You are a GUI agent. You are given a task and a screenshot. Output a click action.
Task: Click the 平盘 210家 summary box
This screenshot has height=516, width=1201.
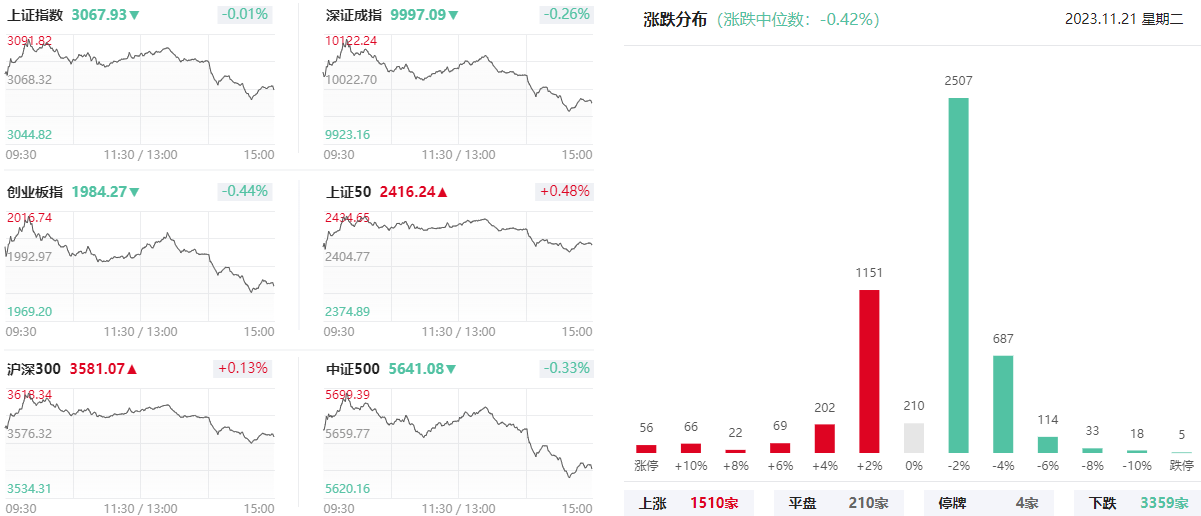click(x=838, y=503)
